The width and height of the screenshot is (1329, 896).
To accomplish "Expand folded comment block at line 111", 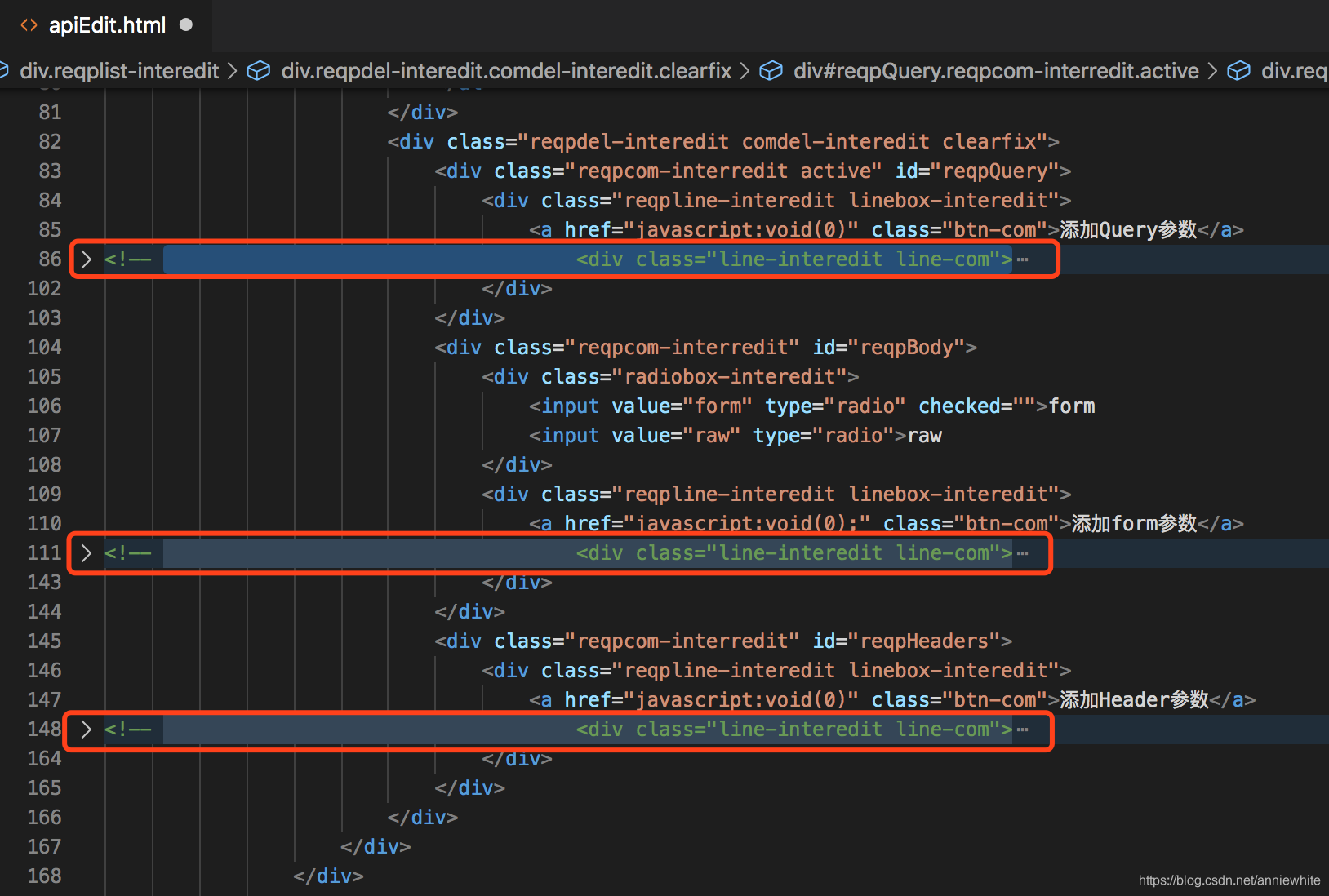I will click(87, 553).
